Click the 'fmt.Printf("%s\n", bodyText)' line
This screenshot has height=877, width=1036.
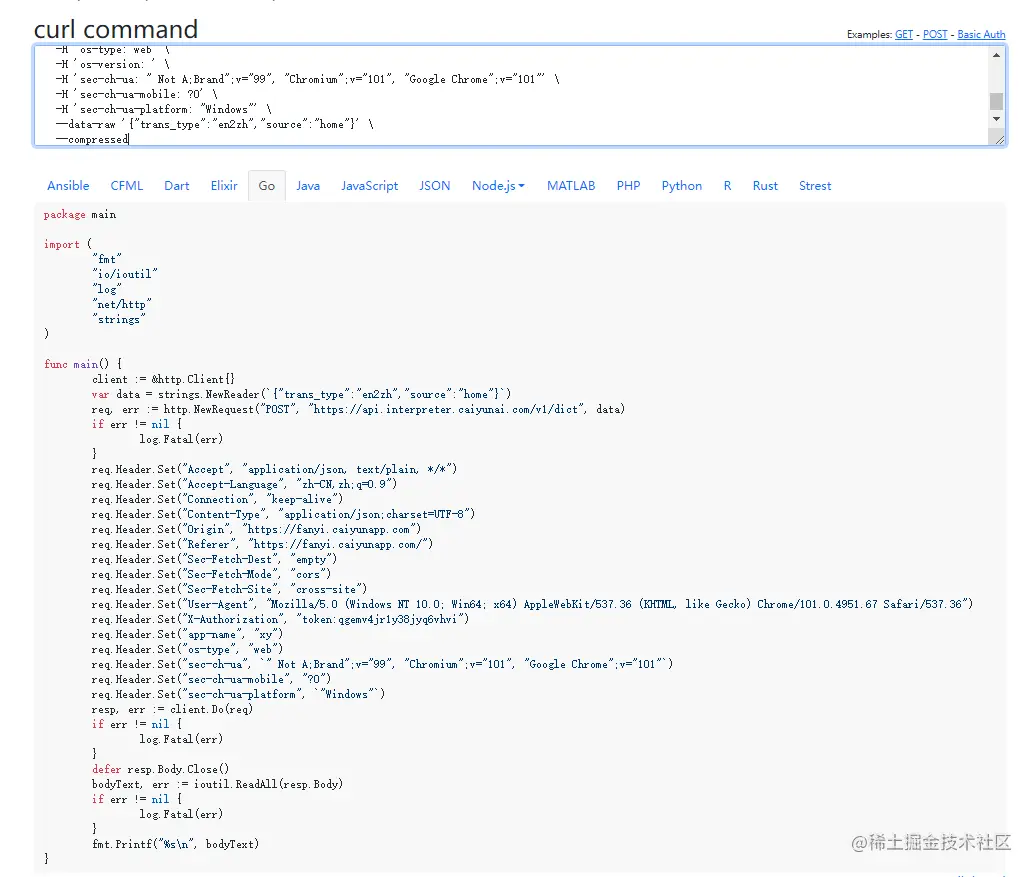click(x=176, y=844)
